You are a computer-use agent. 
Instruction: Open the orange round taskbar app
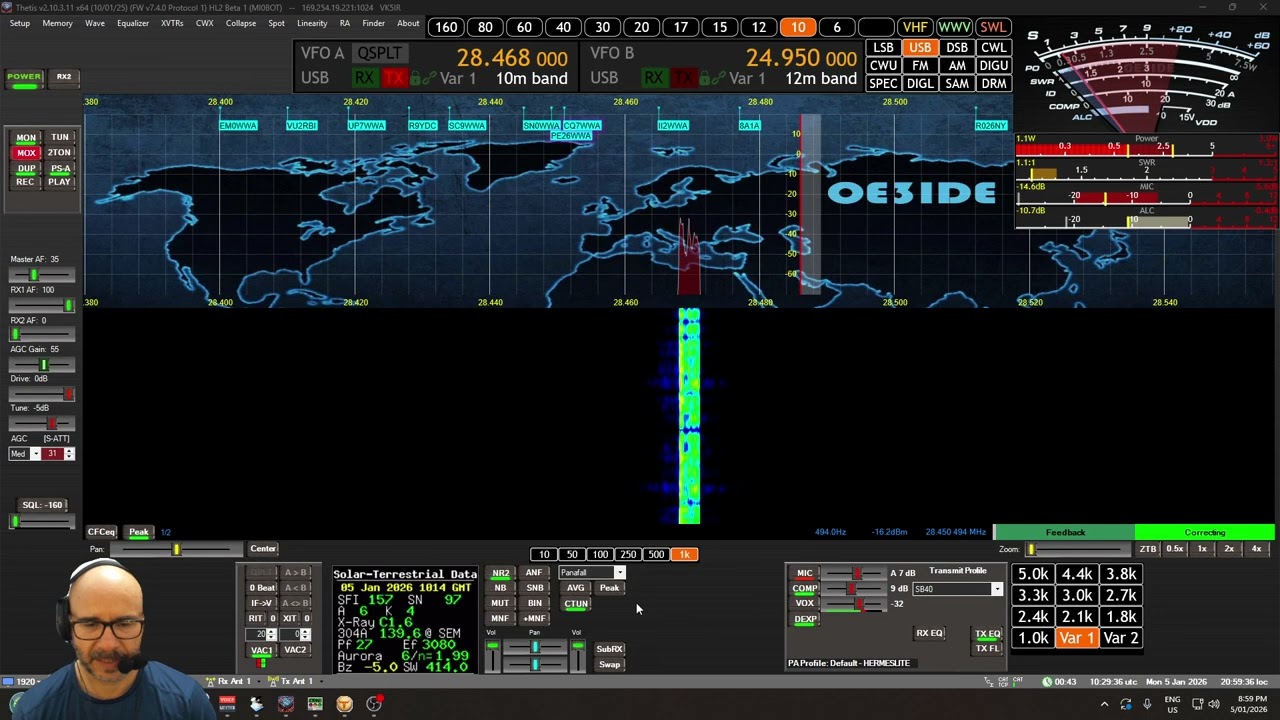(x=344, y=704)
